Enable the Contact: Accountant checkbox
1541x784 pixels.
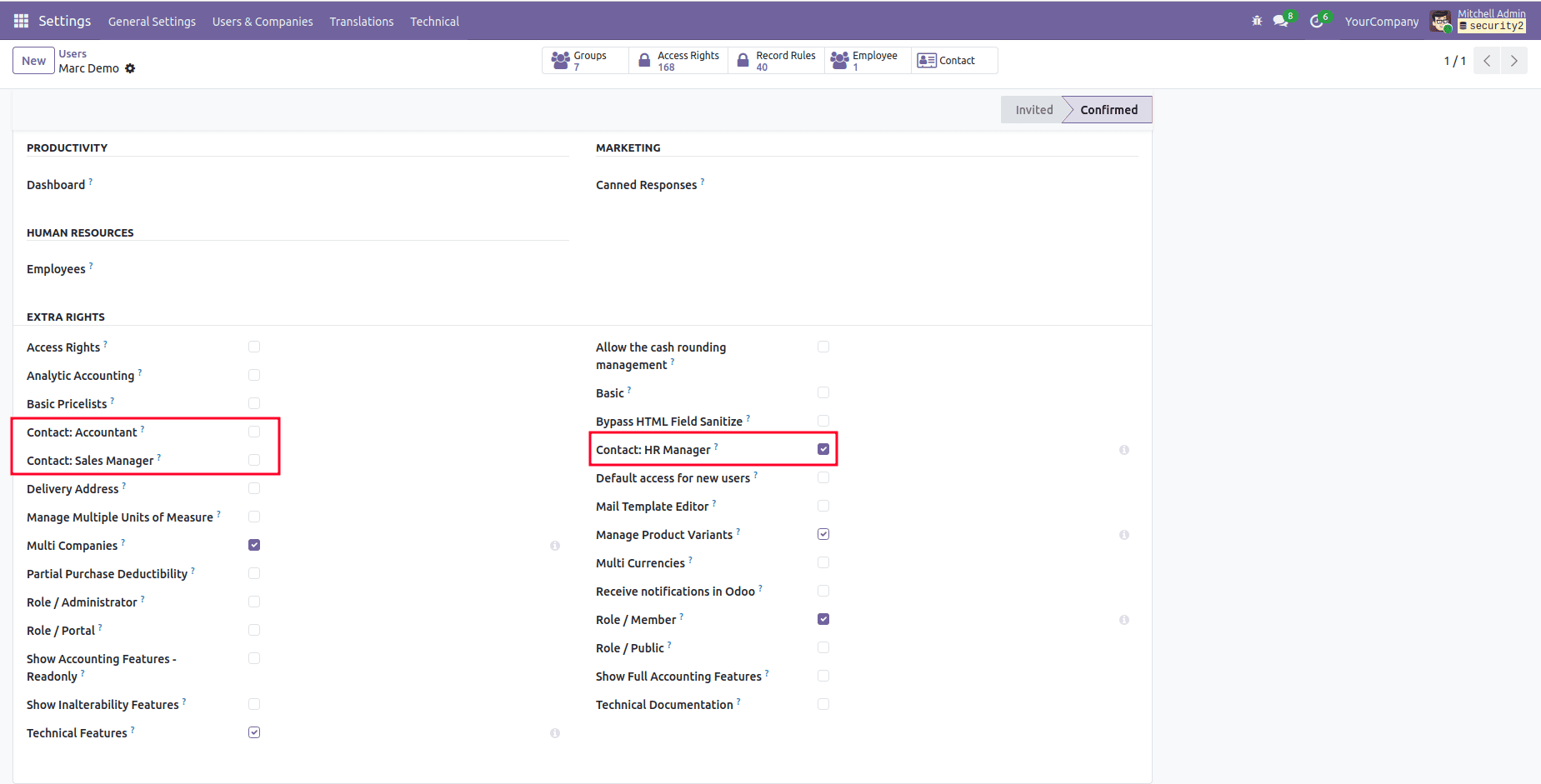tap(254, 431)
